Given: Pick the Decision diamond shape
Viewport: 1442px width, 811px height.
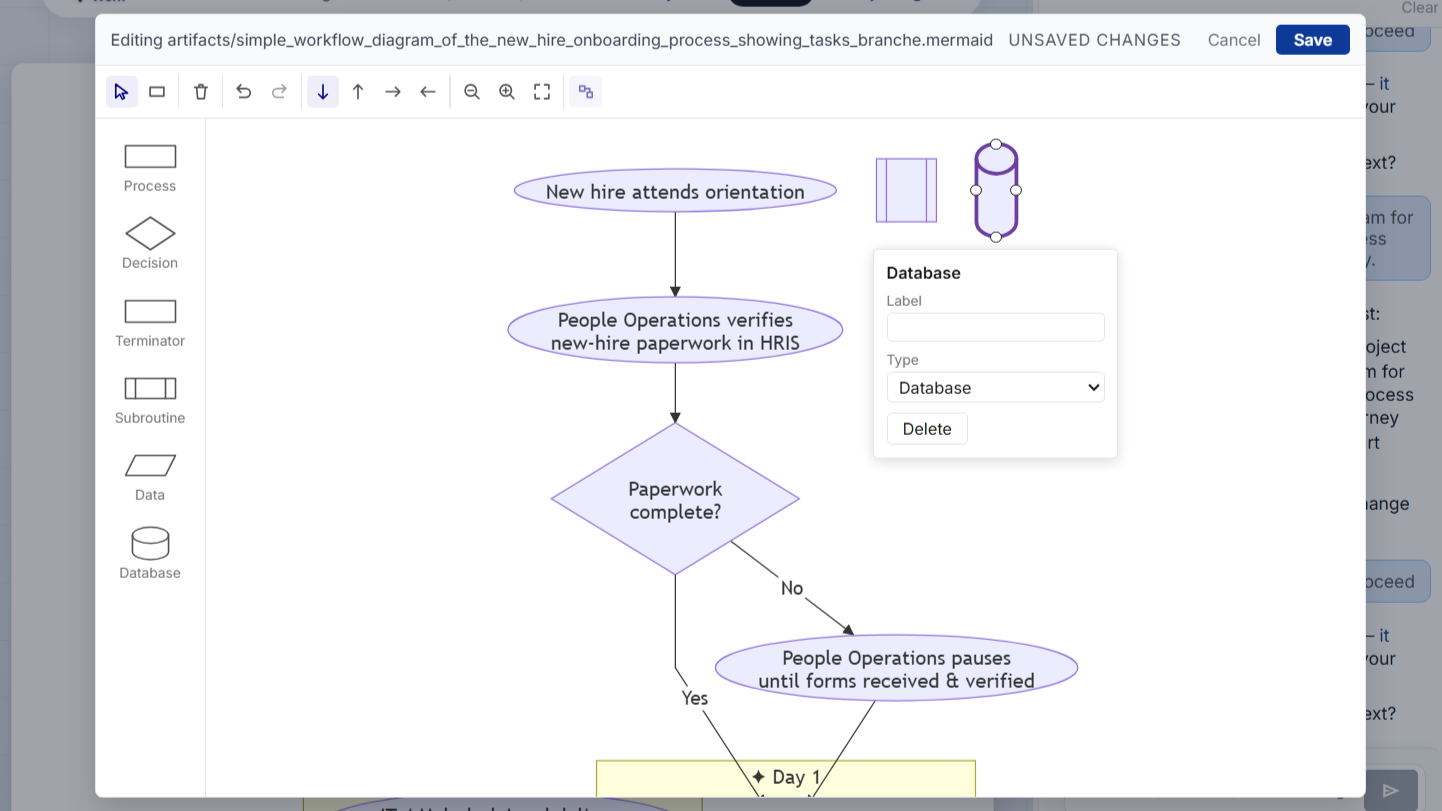Looking at the screenshot, I should click(x=150, y=244).
